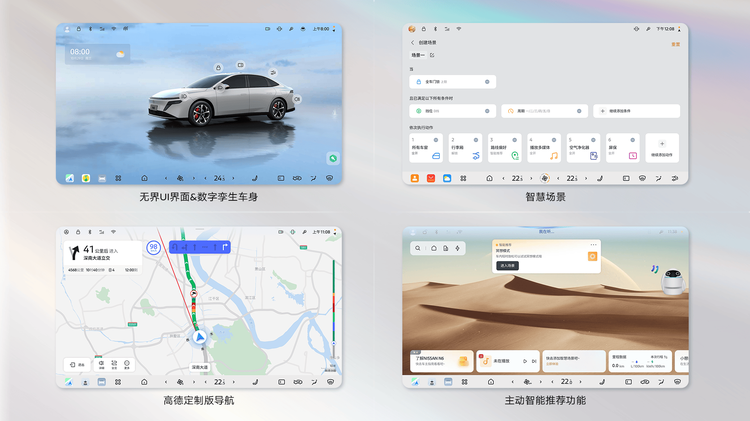The height and width of the screenshot is (421, 750).
Task: Go back from the create scene page
Action: [x=413, y=43]
